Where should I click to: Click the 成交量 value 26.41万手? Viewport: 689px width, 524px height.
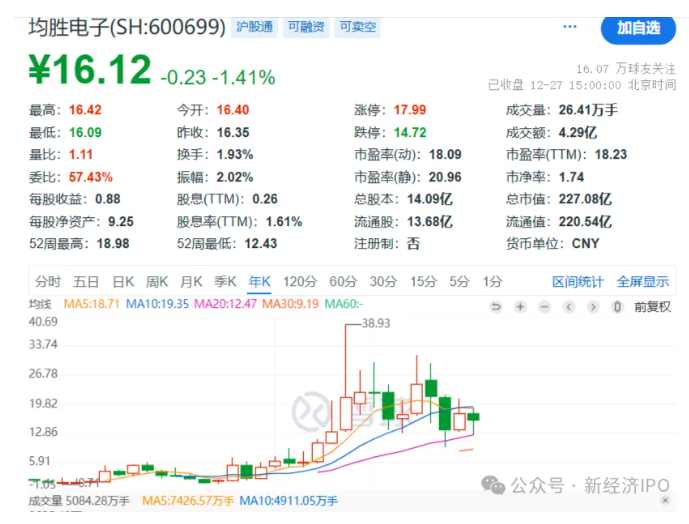(x=588, y=110)
